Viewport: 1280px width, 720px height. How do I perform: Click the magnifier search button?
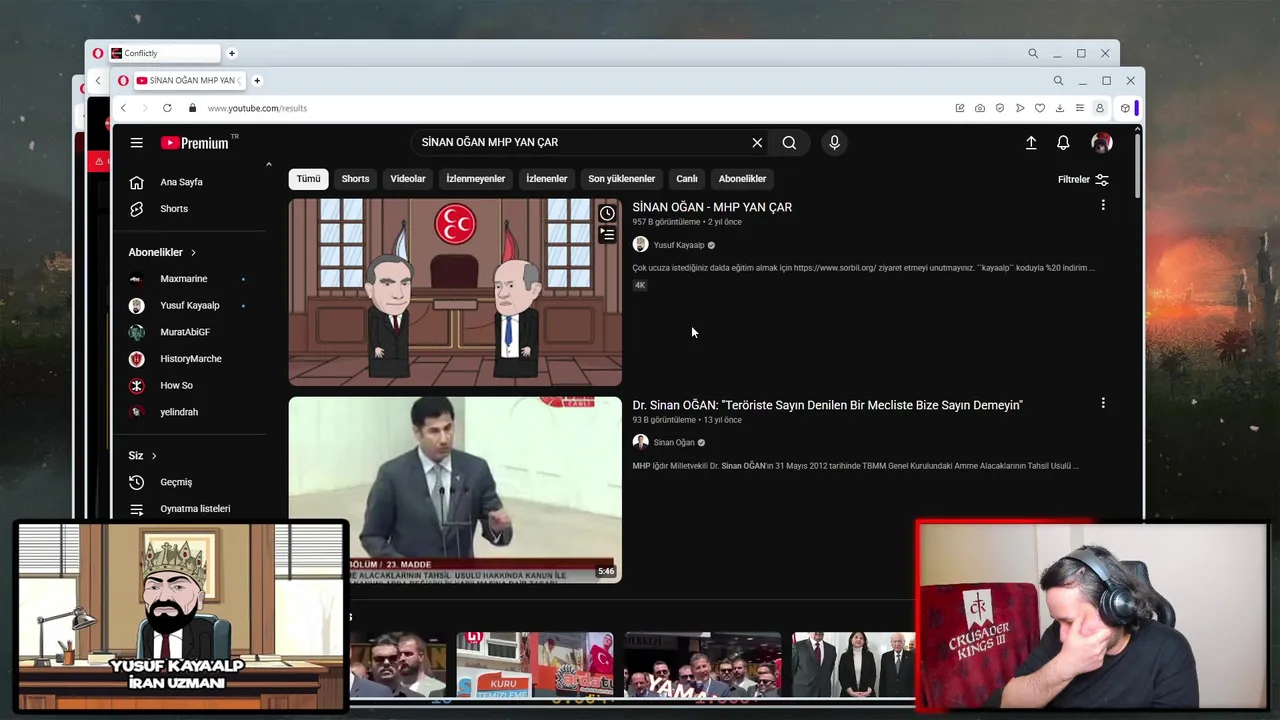789,143
